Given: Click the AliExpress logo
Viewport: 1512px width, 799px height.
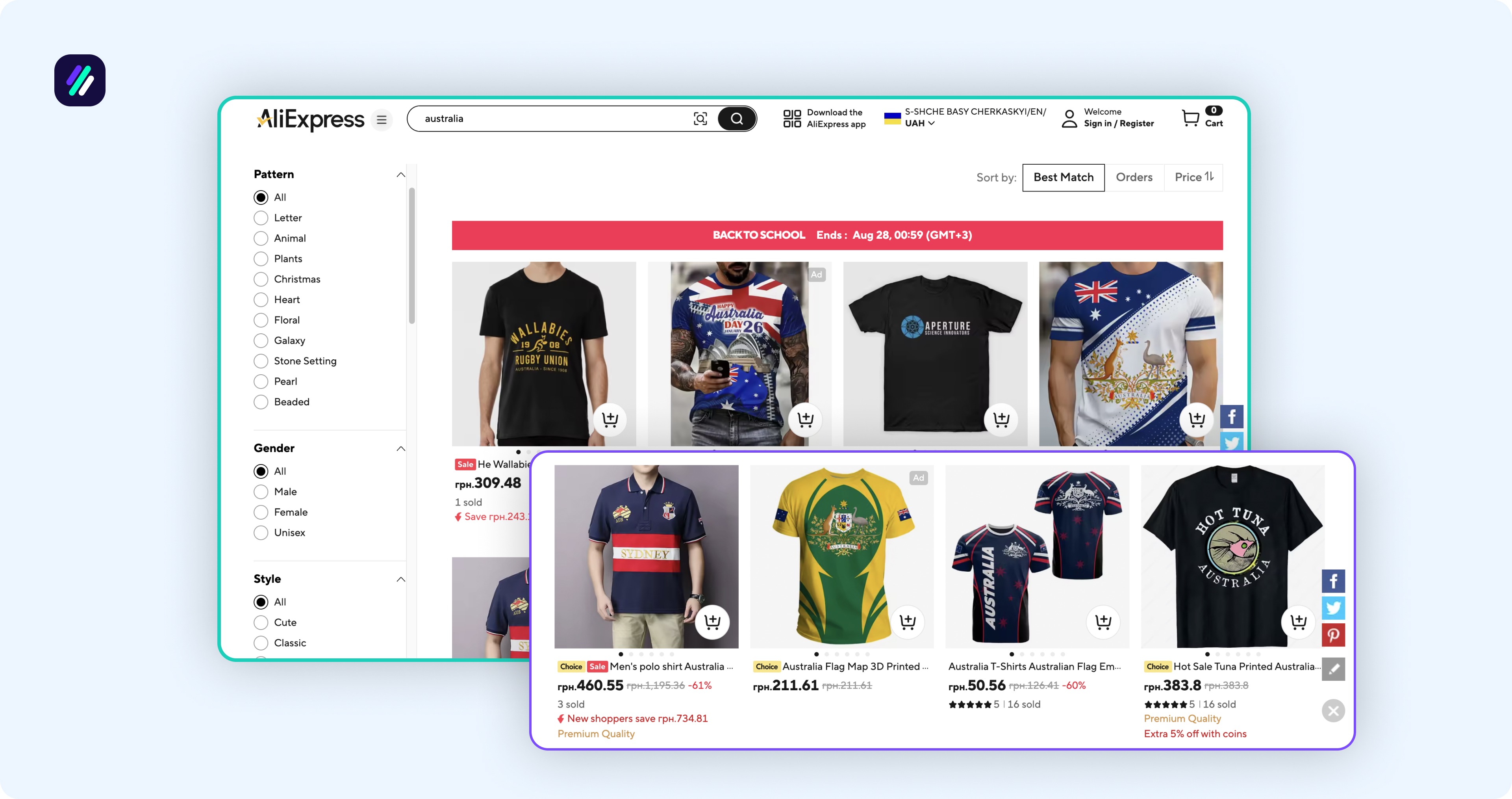Looking at the screenshot, I should (310, 119).
